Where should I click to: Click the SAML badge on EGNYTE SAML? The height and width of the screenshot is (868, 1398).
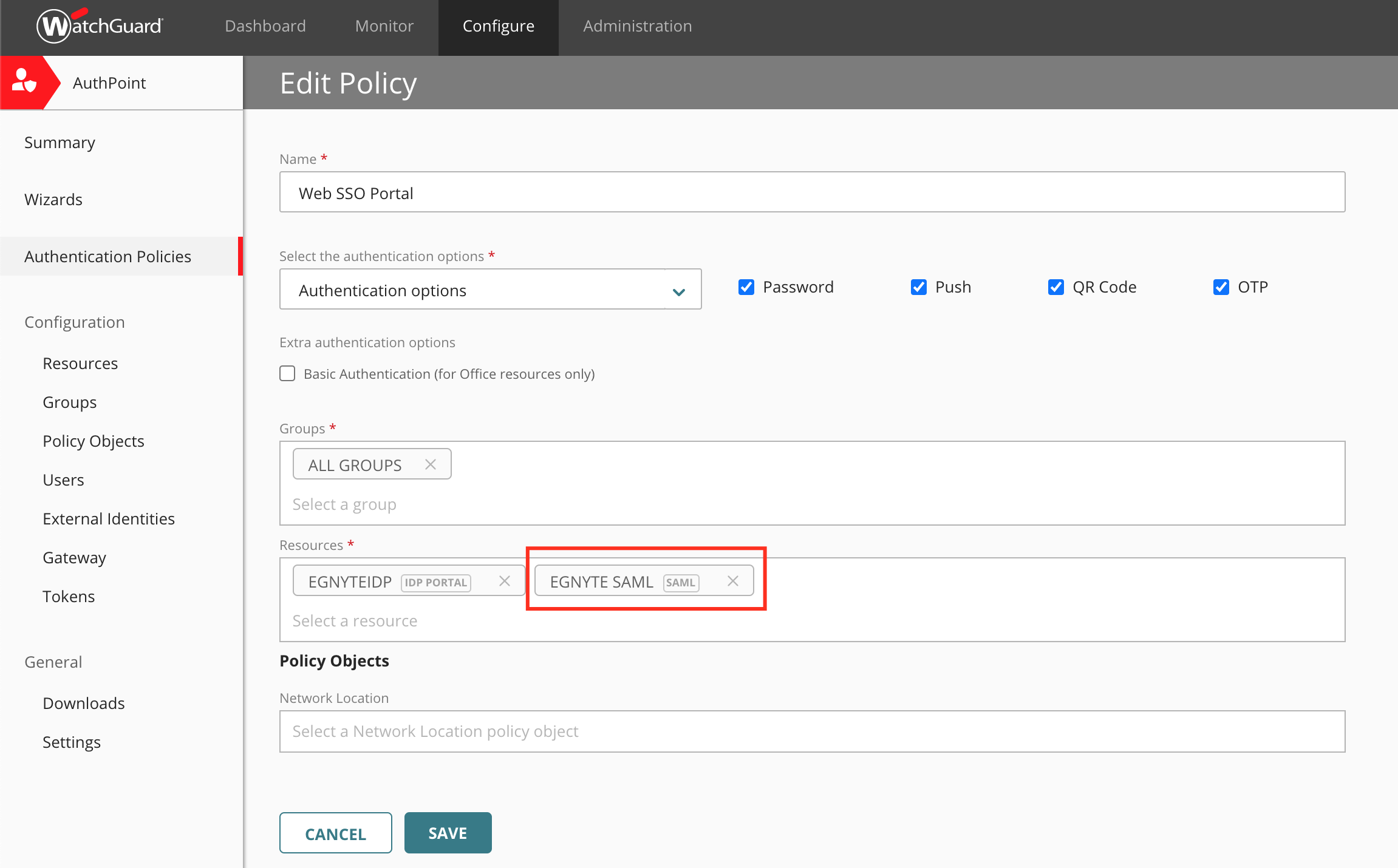681,583
